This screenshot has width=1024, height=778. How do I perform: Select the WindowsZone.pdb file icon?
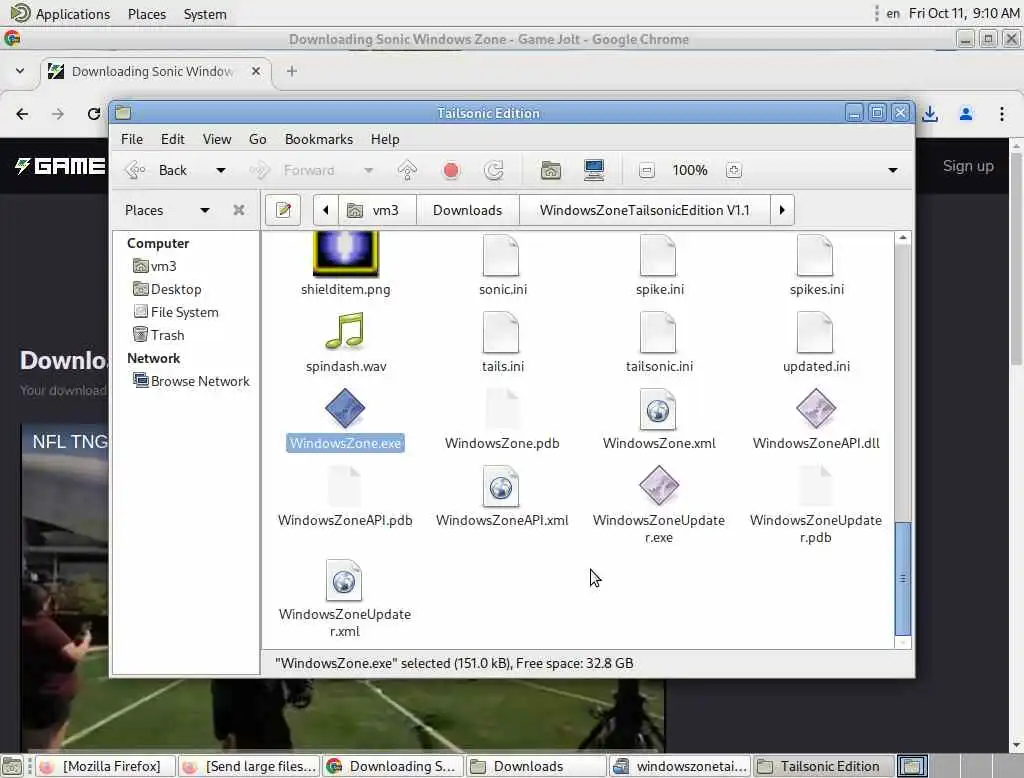[x=502, y=409]
